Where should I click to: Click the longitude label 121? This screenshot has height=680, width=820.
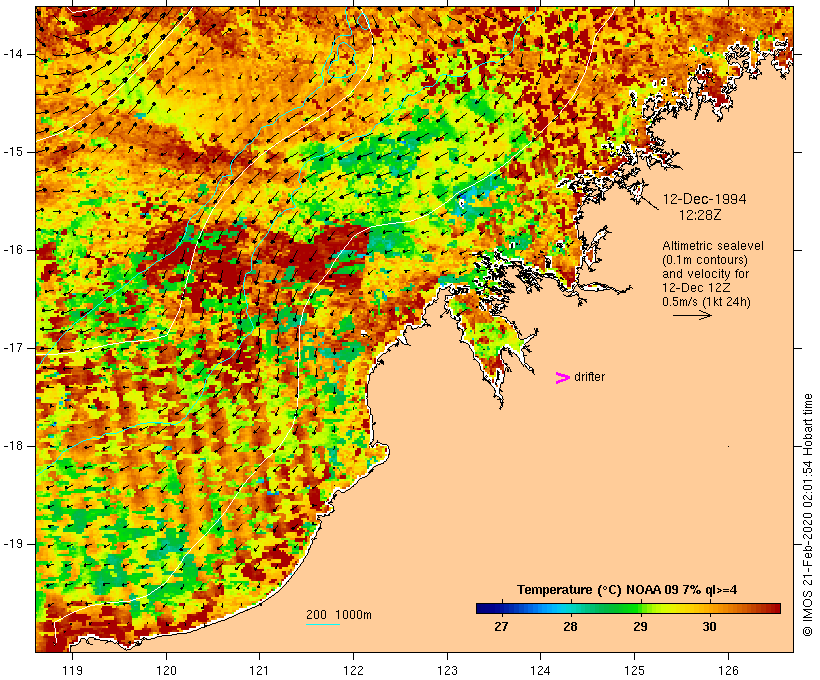(x=259, y=670)
